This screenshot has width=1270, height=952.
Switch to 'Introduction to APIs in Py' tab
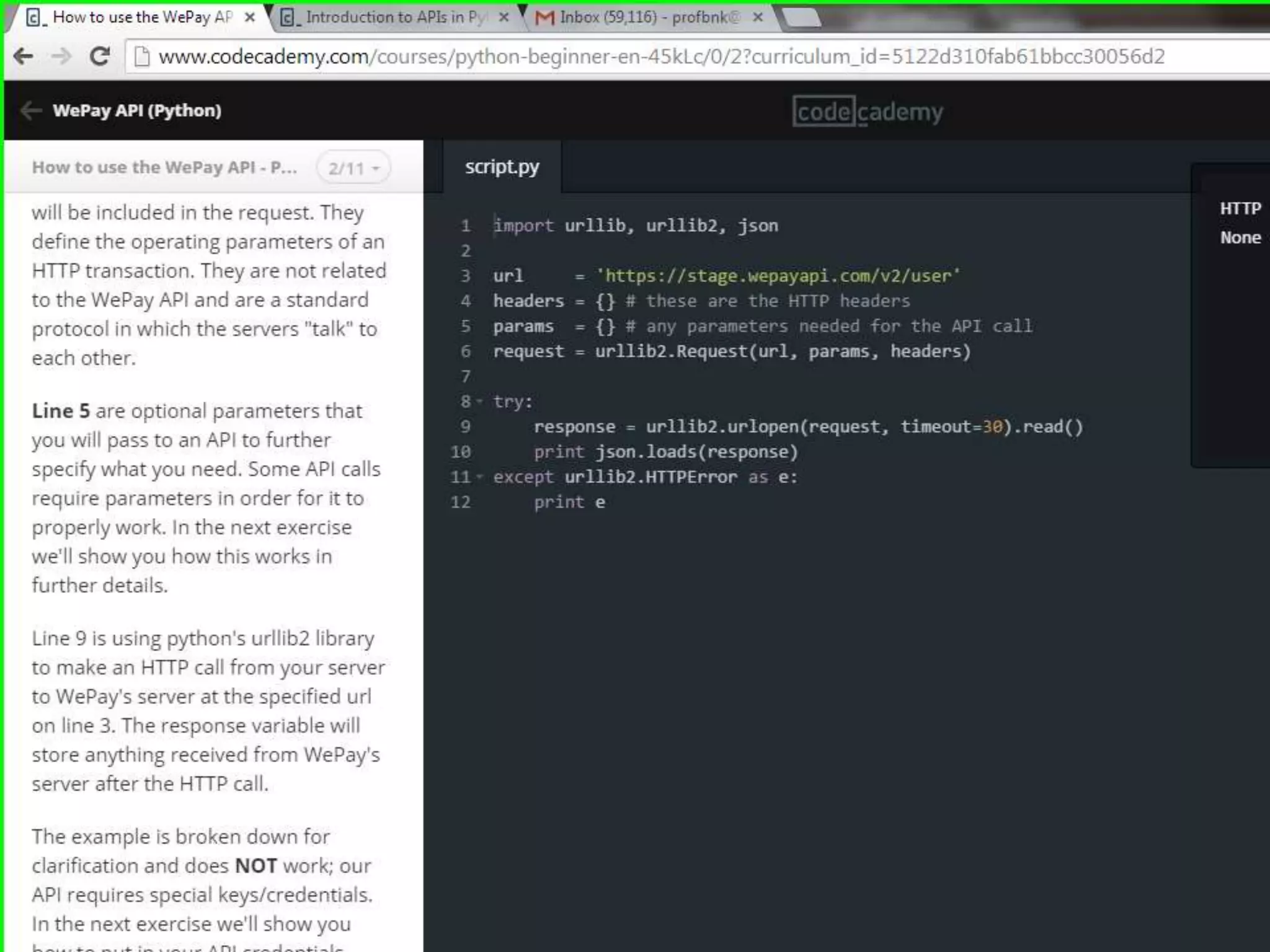tap(396, 17)
